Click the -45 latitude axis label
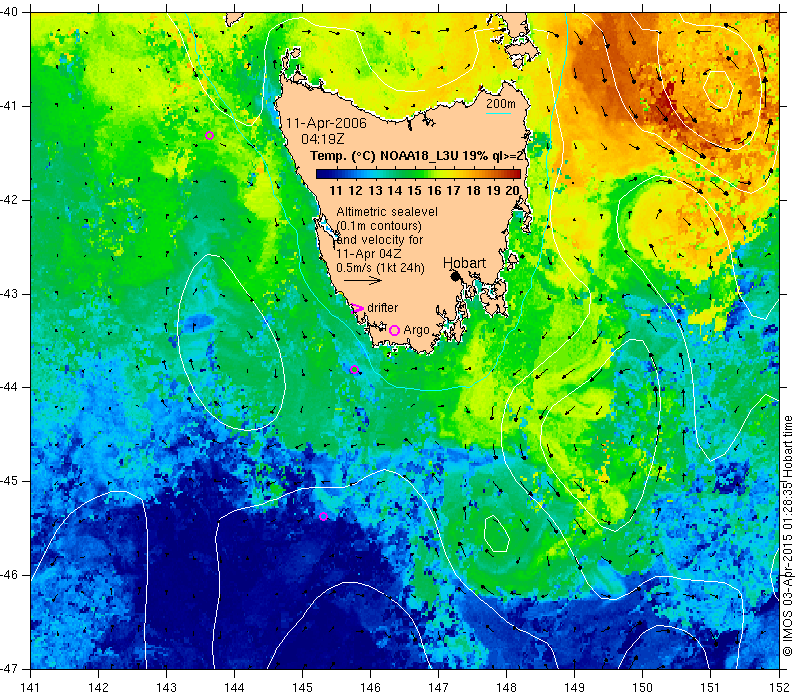 pos(9,481)
